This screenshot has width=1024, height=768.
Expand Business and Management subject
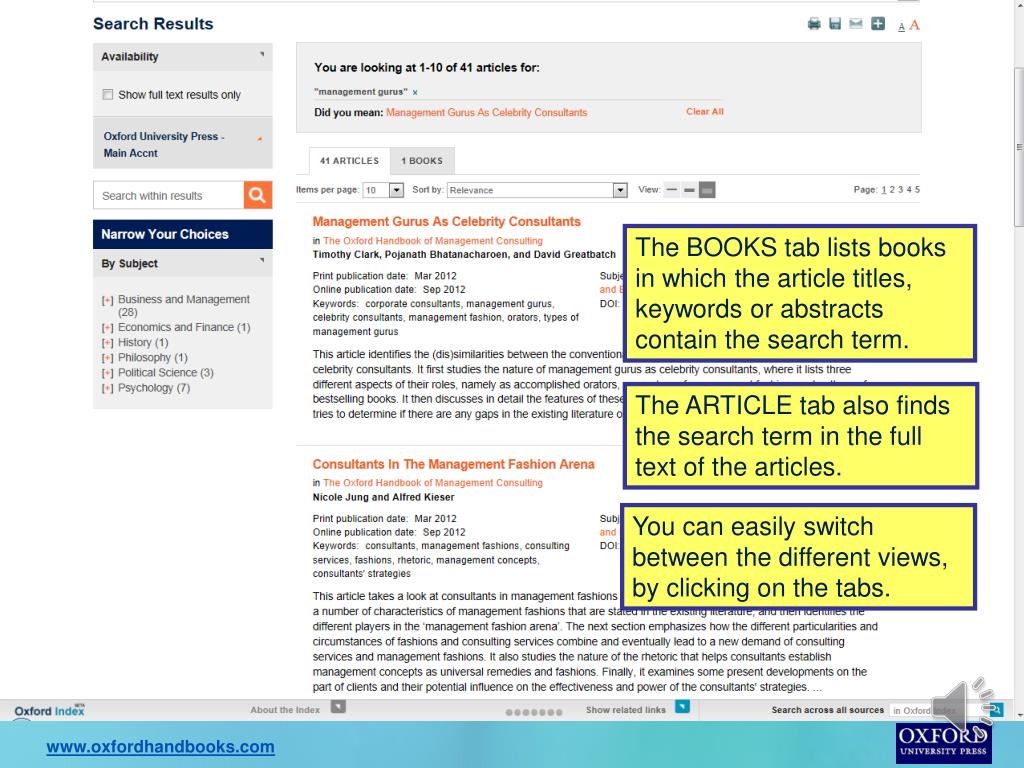pyautogui.click(x=108, y=300)
